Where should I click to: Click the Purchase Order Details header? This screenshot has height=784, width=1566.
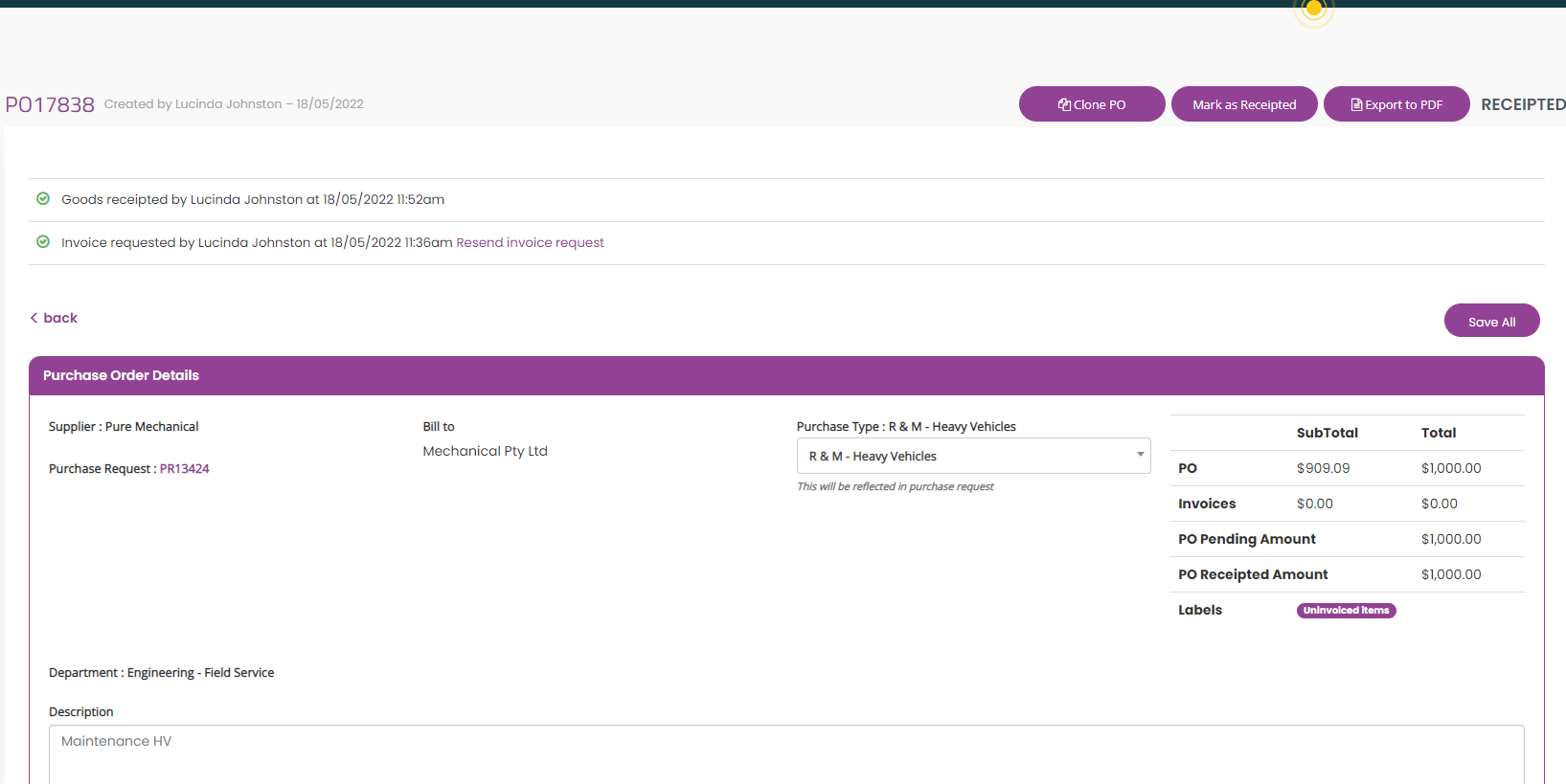pyautogui.click(x=786, y=375)
